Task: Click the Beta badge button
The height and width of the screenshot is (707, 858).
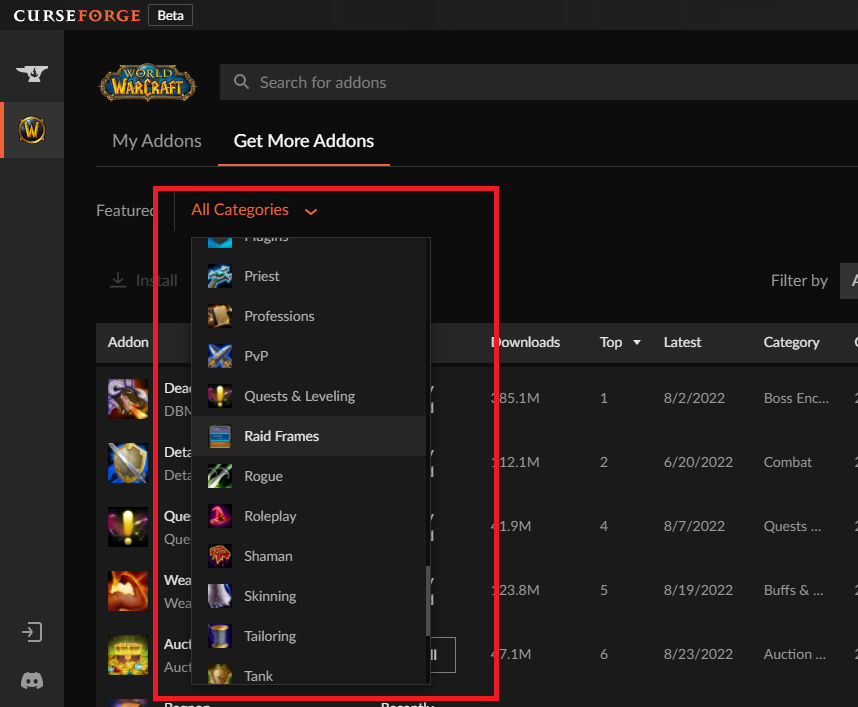Action: (170, 15)
